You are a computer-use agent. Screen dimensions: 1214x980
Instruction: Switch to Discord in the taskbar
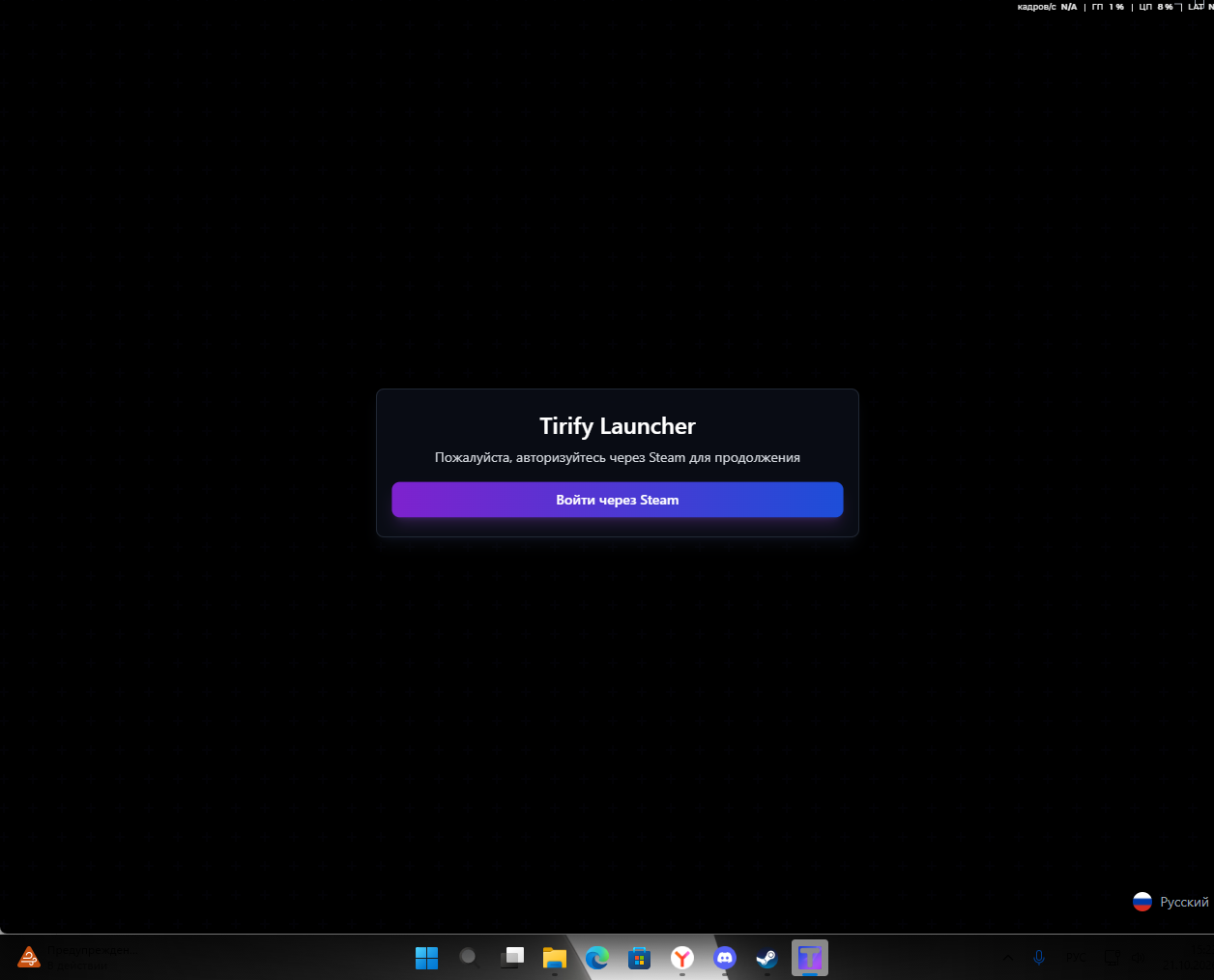pyautogui.click(x=725, y=958)
